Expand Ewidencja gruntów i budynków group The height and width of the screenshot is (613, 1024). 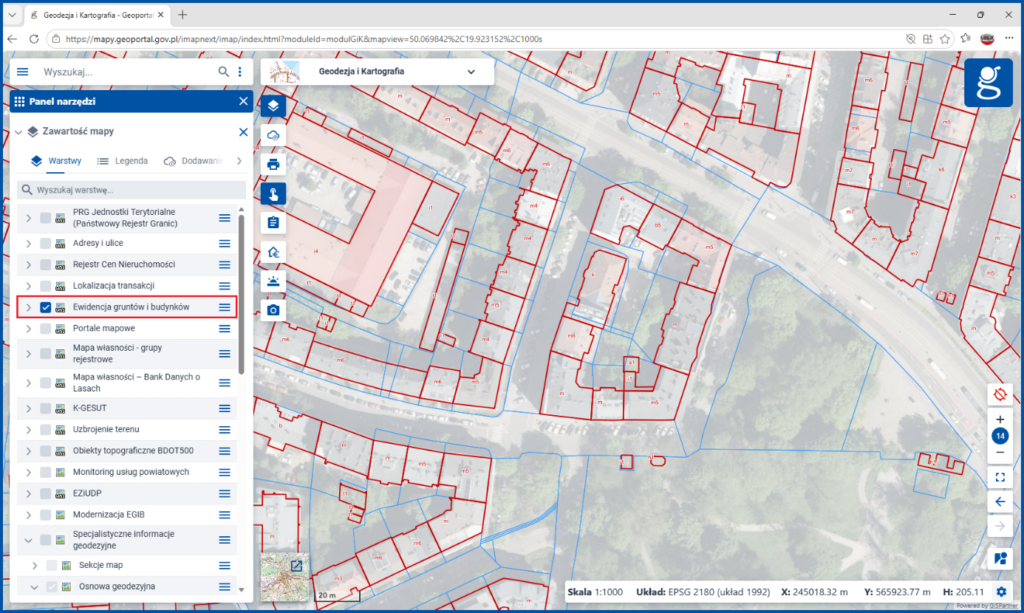coord(29,307)
